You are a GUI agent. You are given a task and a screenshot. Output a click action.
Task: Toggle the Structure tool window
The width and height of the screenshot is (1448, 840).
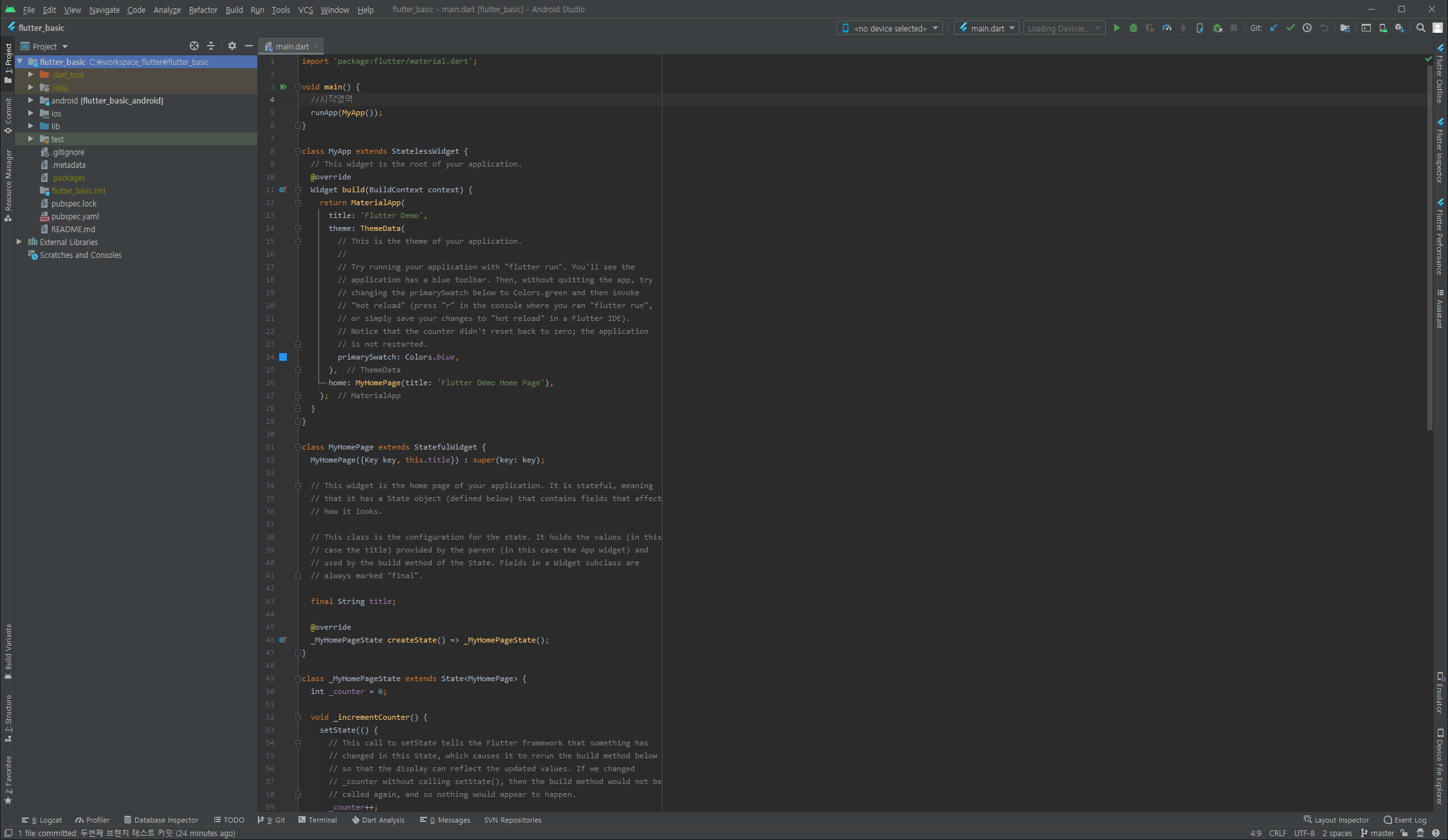coord(8,718)
